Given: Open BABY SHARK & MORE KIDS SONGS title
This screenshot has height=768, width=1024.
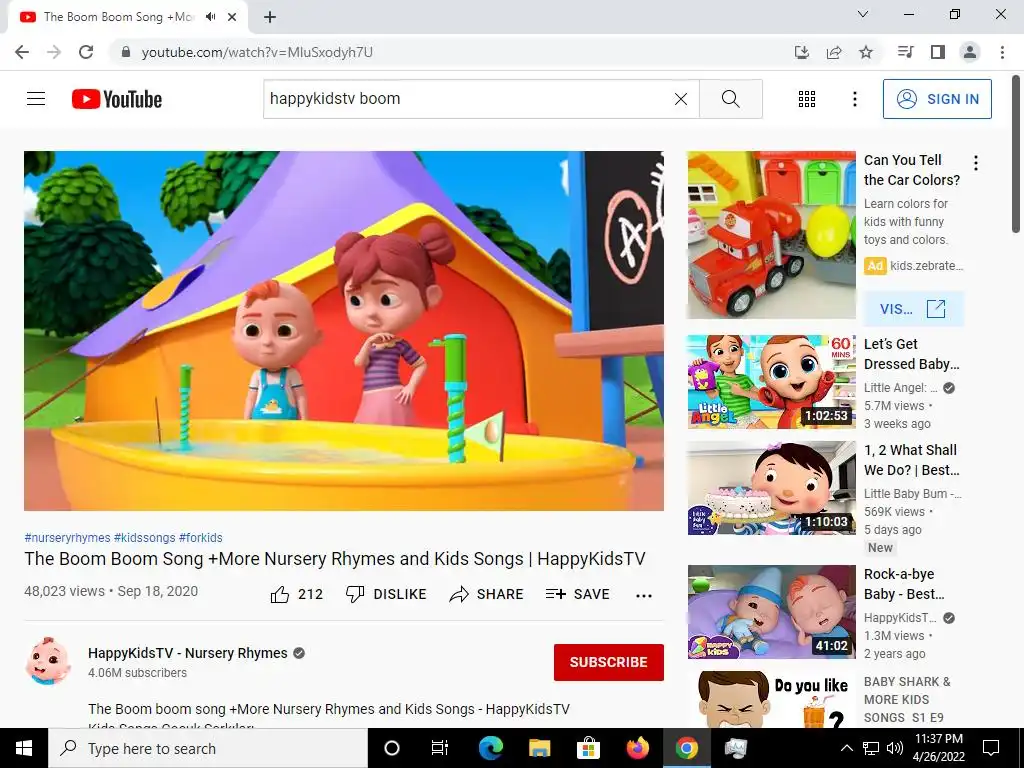Looking at the screenshot, I should 907,699.
